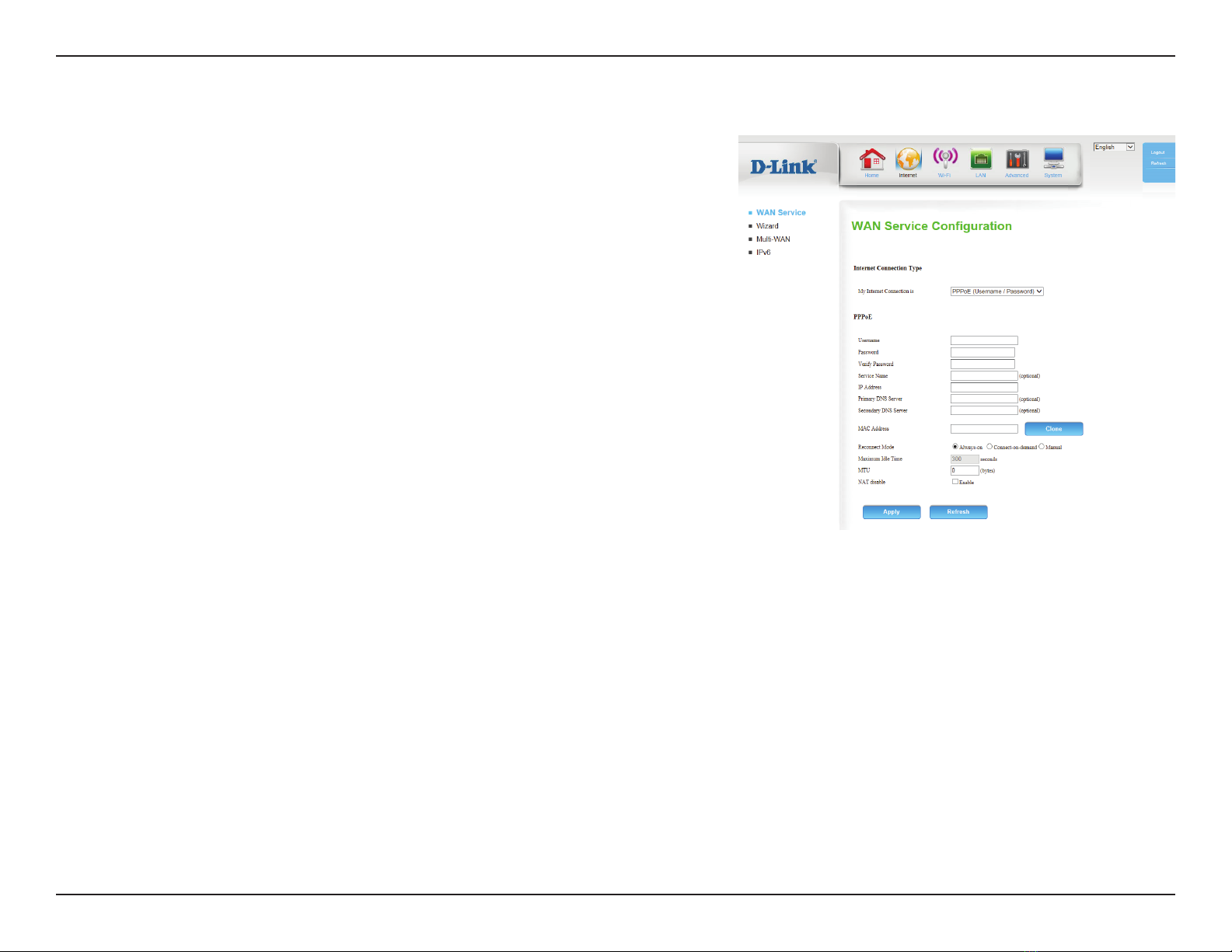Focus the IP Address field

pyautogui.click(x=984, y=387)
